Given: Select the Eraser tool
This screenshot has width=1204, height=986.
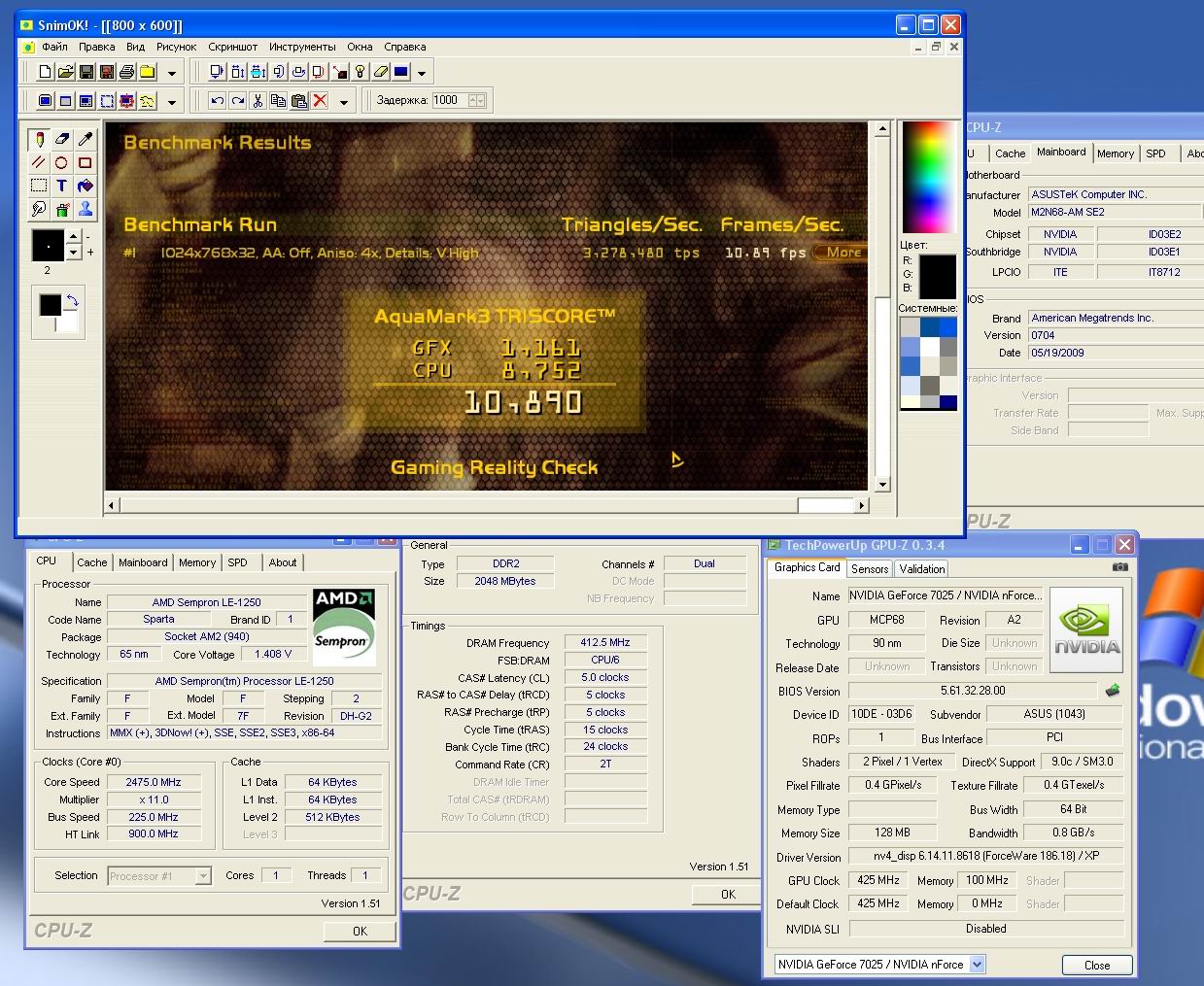Looking at the screenshot, I should click(x=62, y=139).
